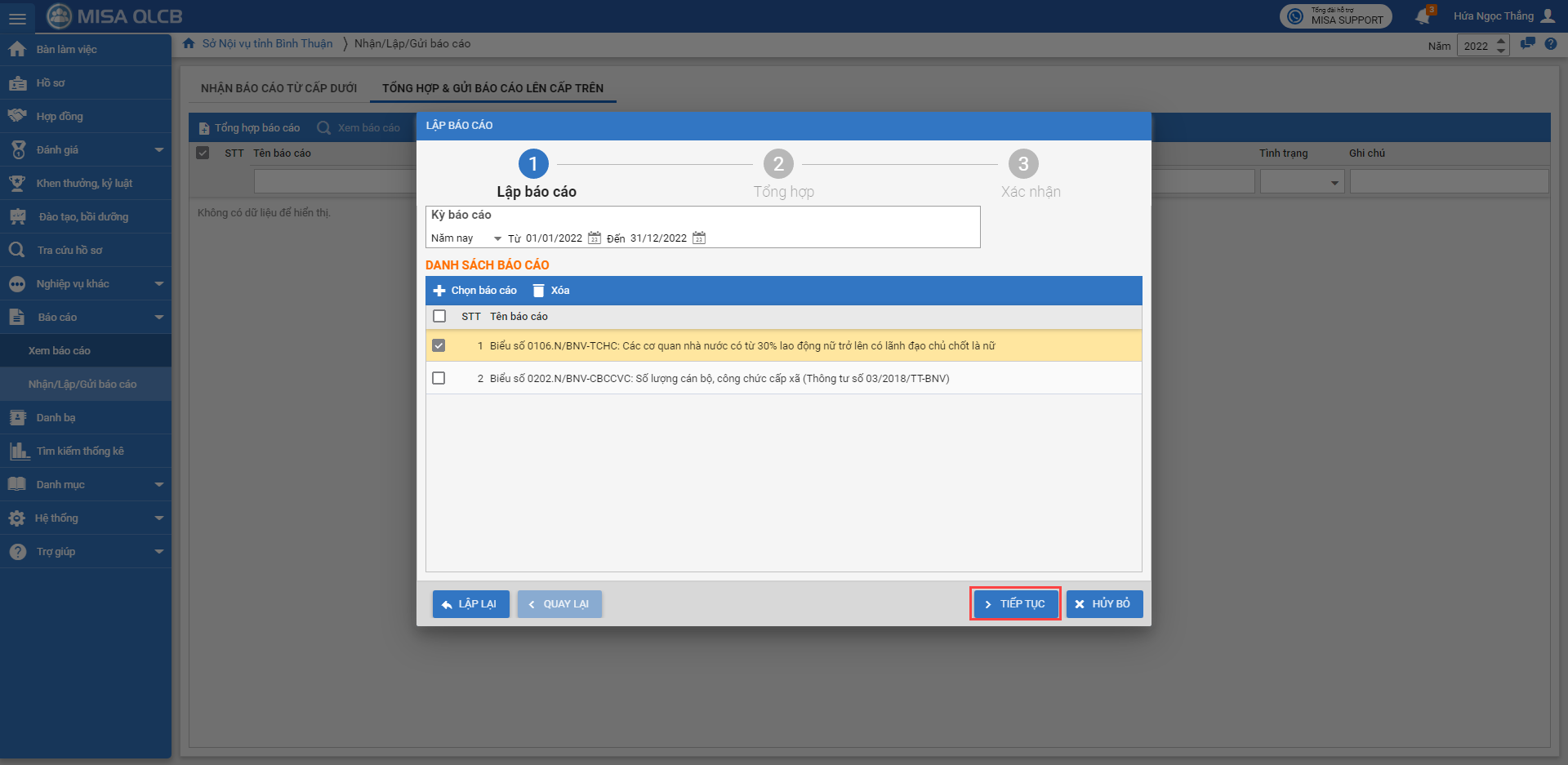Click the Tiếp tục button
The image size is (1568, 765).
click(x=1015, y=604)
